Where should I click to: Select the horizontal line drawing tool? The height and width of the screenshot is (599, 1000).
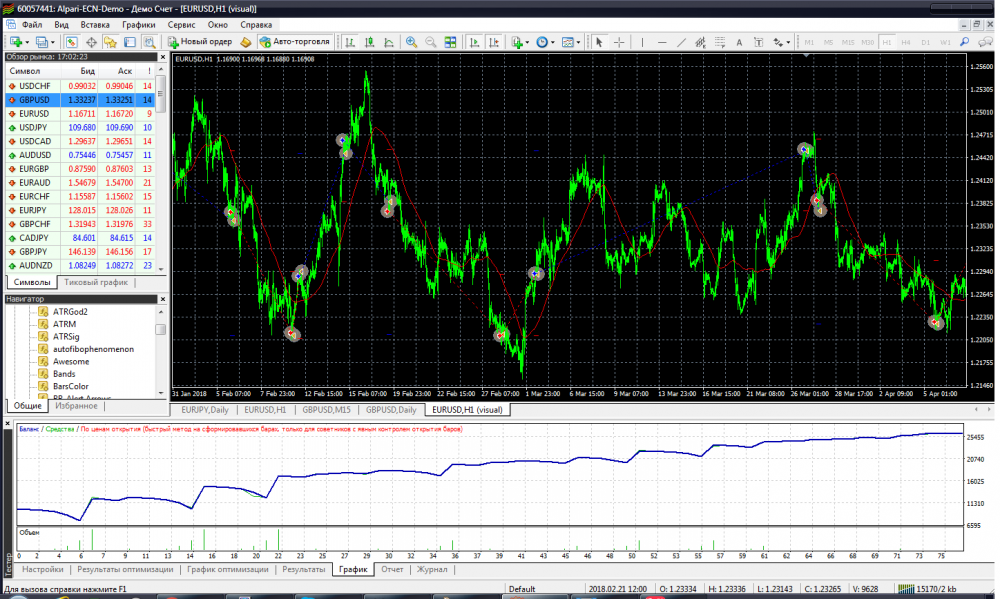[x=661, y=42]
